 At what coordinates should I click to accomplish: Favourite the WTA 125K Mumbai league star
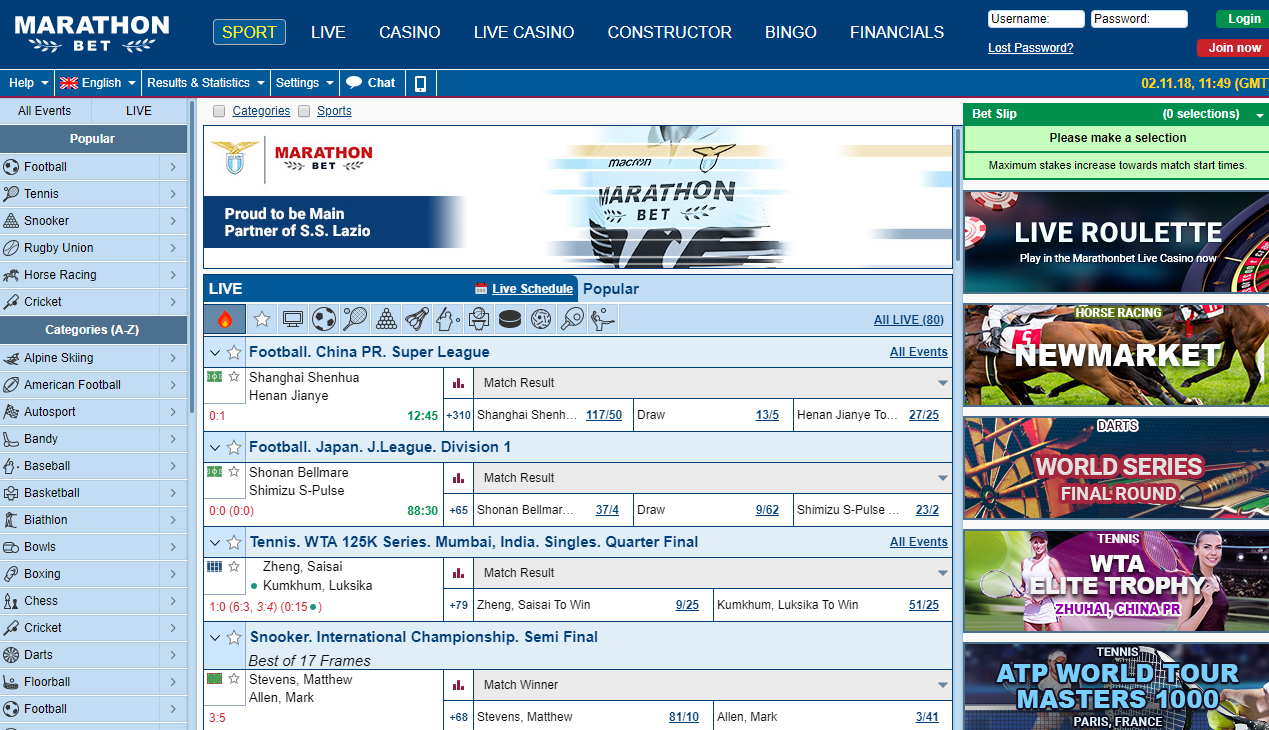point(234,542)
